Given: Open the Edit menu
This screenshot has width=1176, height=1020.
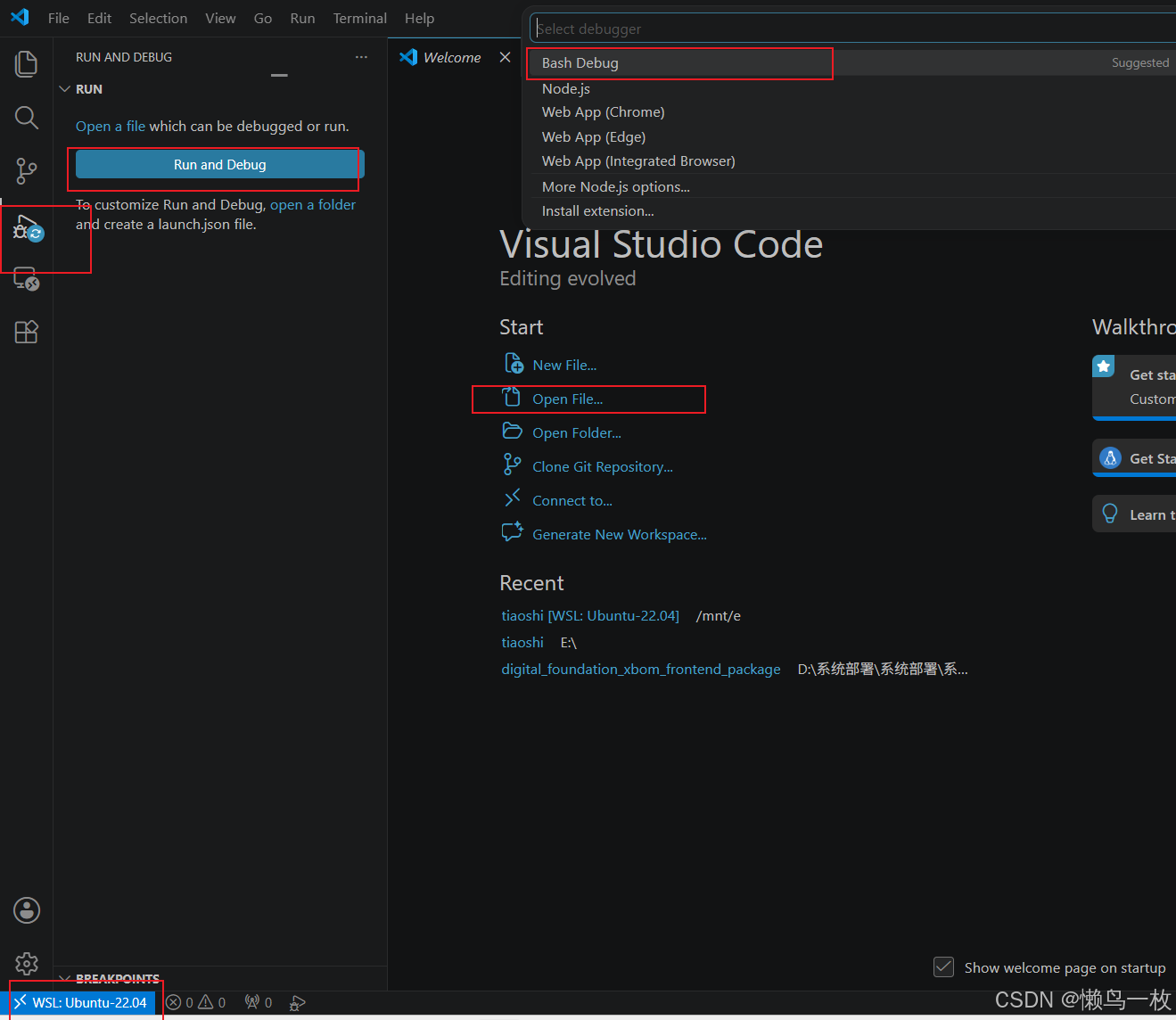Looking at the screenshot, I should pyautogui.click(x=100, y=18).
